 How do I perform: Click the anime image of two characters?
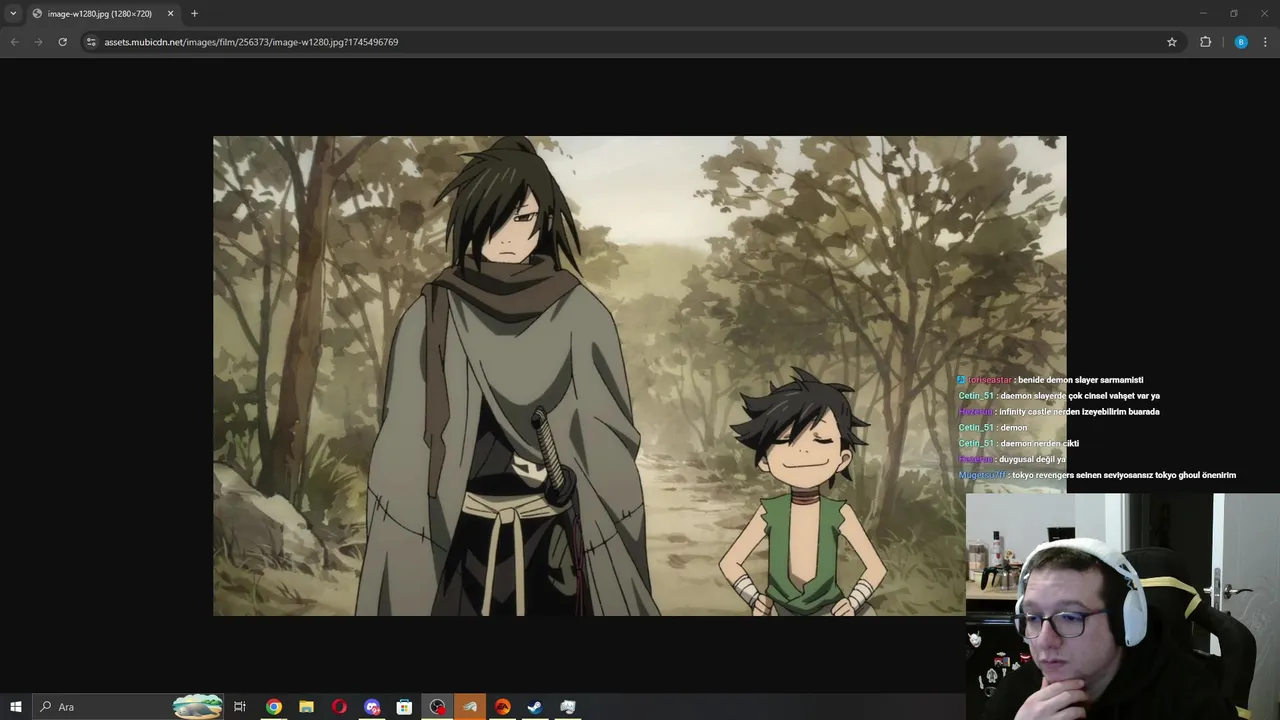click(x=639, y=375)
